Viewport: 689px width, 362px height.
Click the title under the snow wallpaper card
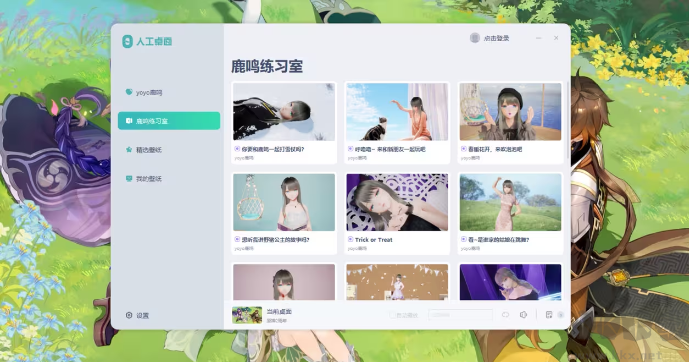click(273, 149)
